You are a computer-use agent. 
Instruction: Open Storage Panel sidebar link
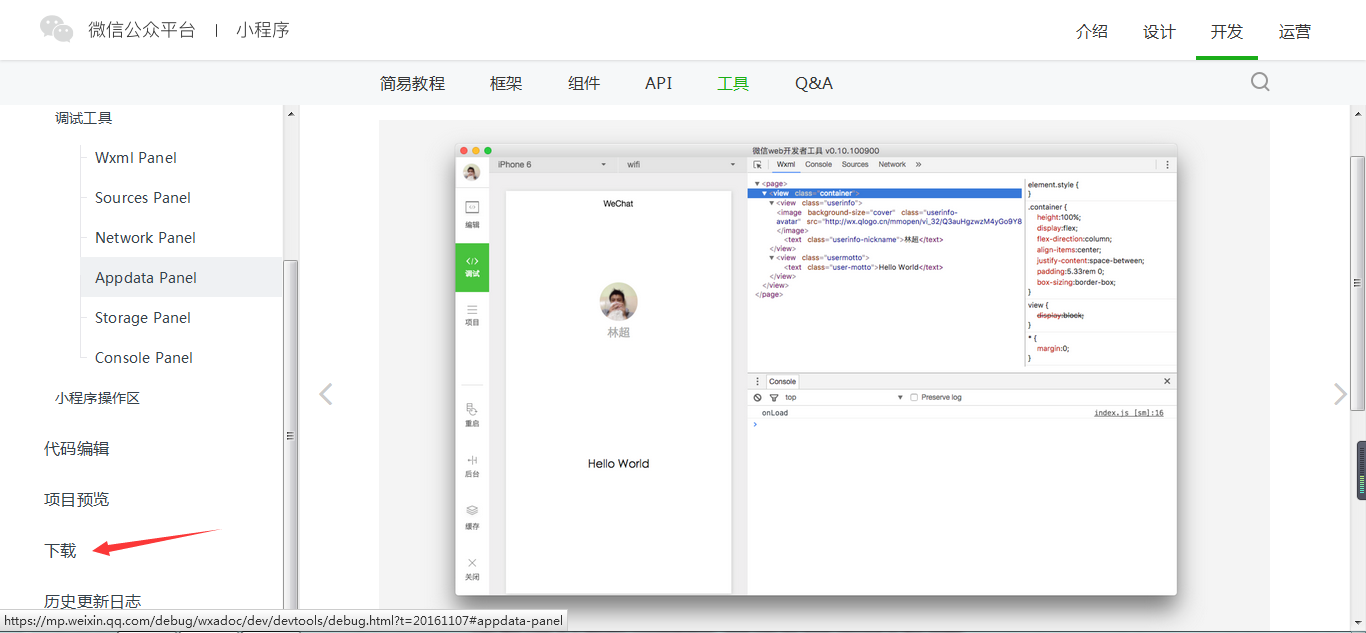pyautogui.click(x=143, y=318)
